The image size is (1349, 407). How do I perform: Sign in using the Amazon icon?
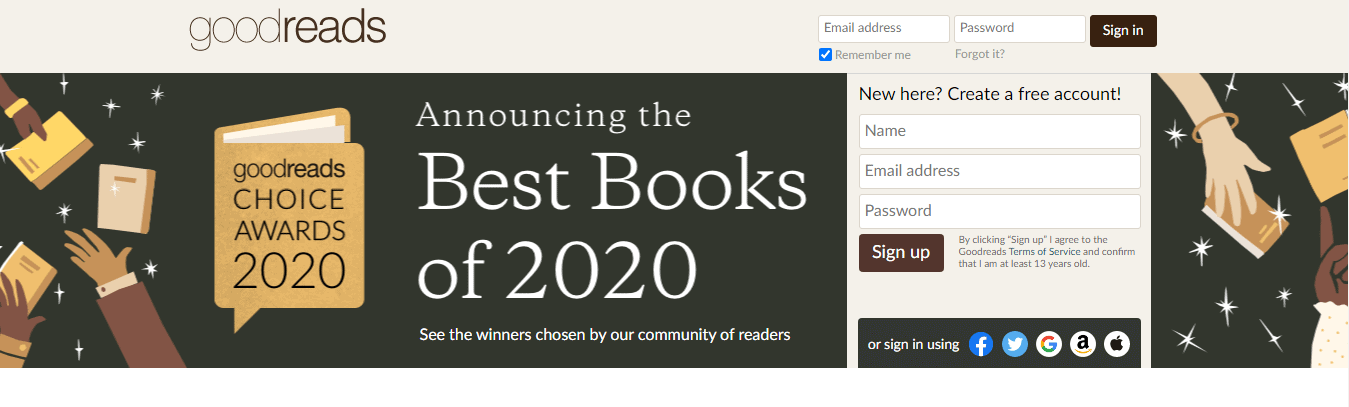[x=1082, y=345]
